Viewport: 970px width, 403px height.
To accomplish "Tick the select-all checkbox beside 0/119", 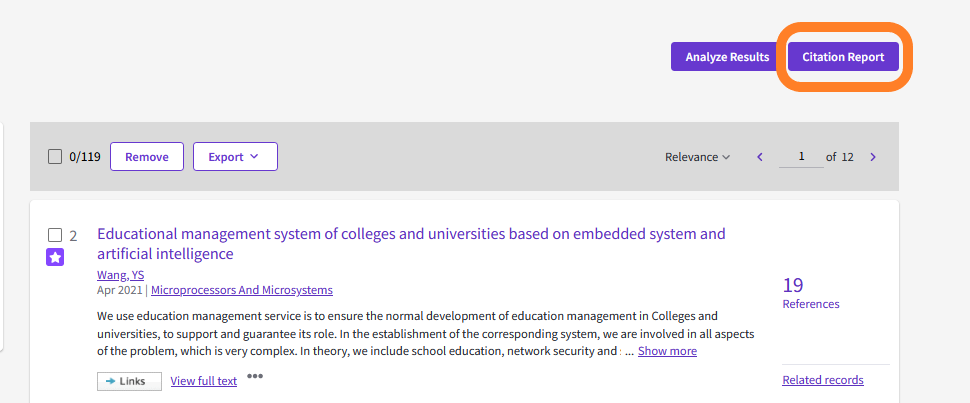I will click(x=55, y=157).
